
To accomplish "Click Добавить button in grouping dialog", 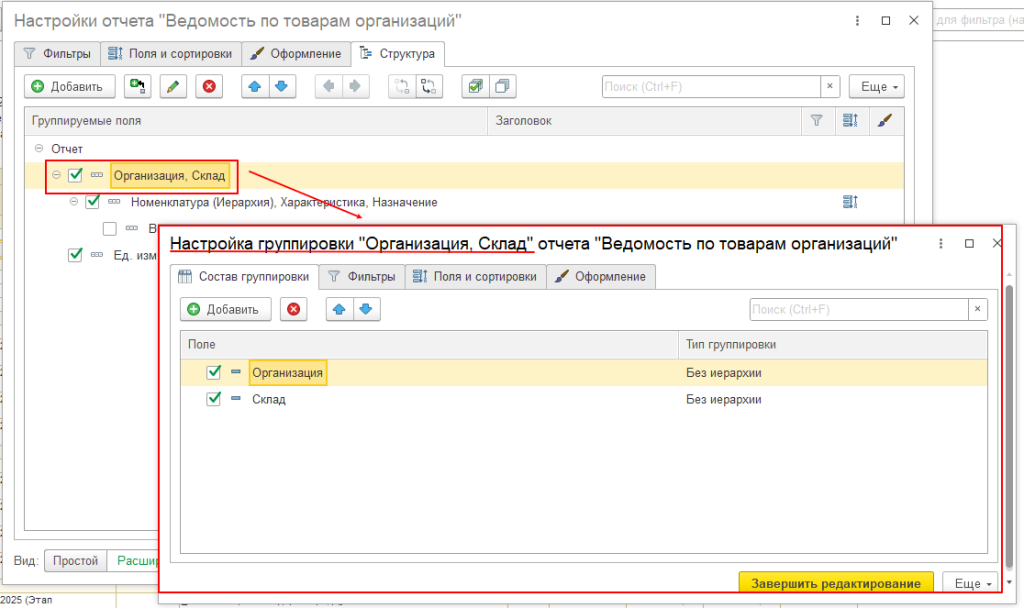I will point(223,310).
